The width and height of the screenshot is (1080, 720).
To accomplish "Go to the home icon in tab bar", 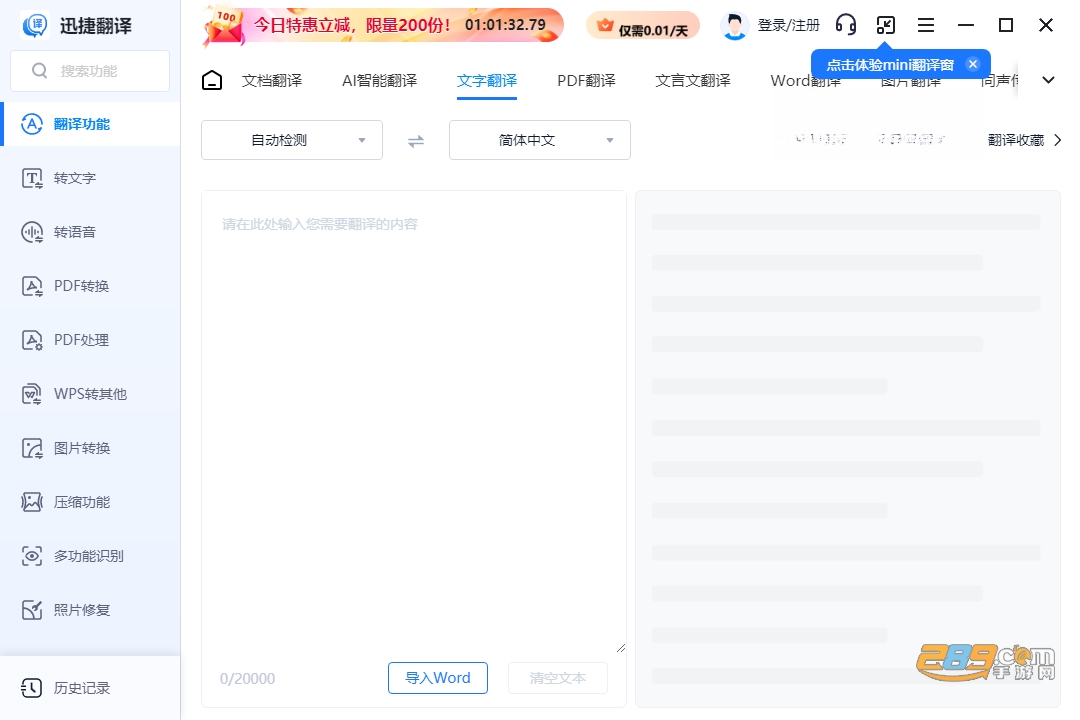I will coord(212,81).
